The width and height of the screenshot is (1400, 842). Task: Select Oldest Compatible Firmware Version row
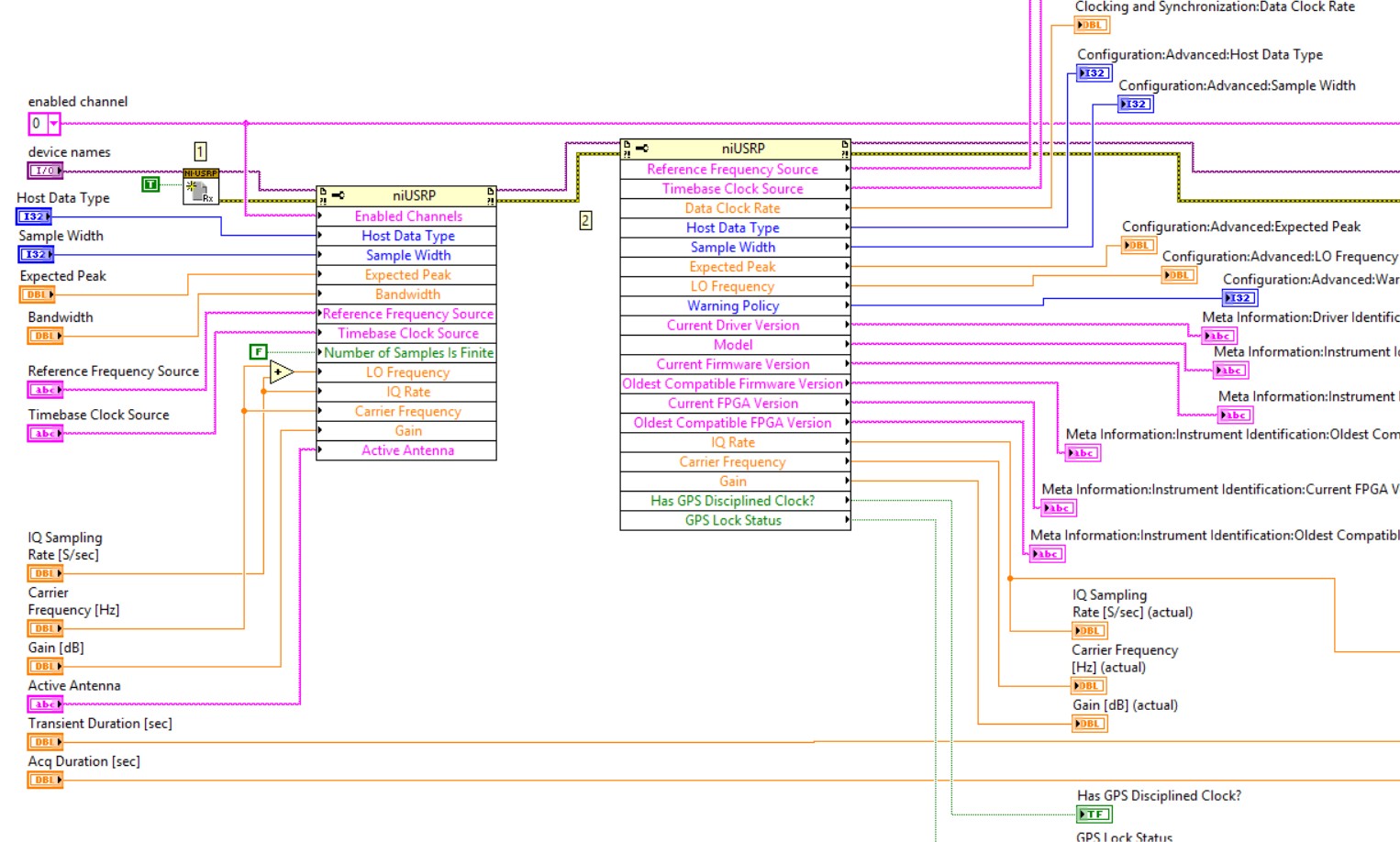[x=735, y=383]
